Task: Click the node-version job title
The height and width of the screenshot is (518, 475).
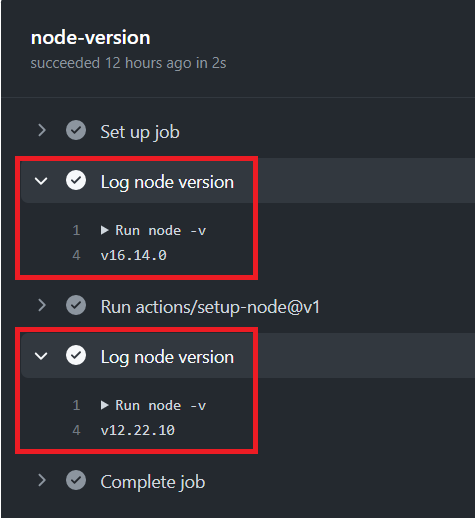Action: coord(91,38)
